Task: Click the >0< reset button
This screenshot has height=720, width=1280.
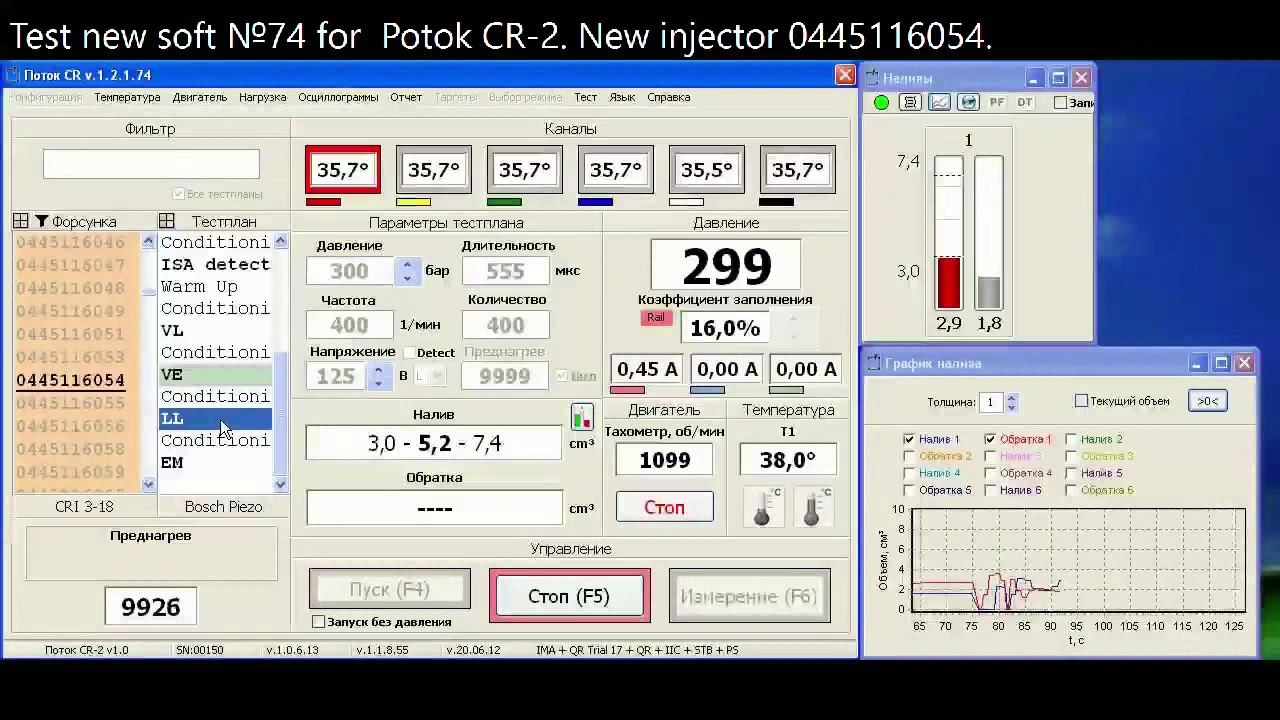Action: point(1207,401)
